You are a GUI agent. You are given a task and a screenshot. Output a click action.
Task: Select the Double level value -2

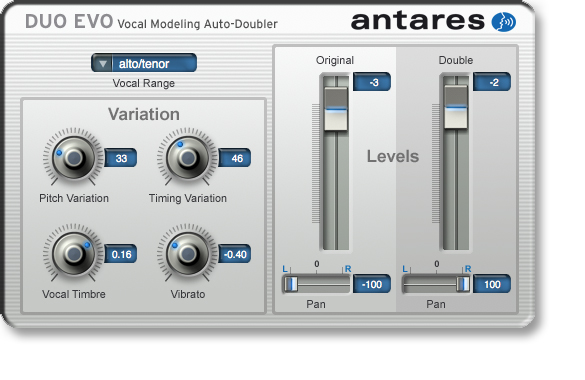tap(492, 82)
